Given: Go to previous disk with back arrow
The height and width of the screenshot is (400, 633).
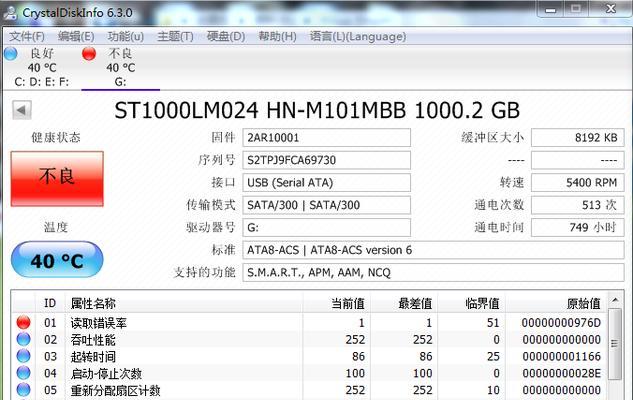Looking at the screenshot, I should (x=22, y=110).
